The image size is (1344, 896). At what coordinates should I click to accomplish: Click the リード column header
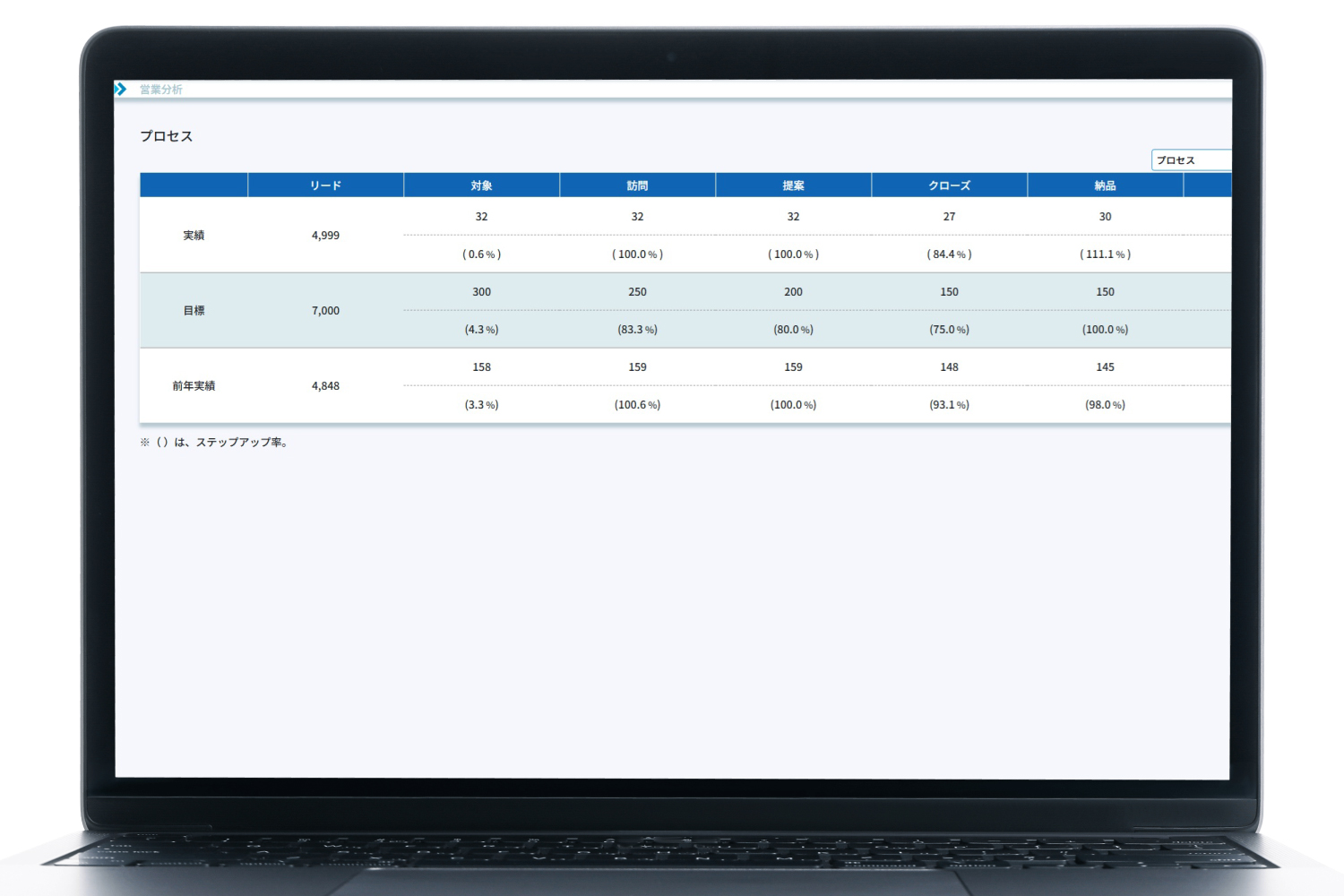click(325, 185)
